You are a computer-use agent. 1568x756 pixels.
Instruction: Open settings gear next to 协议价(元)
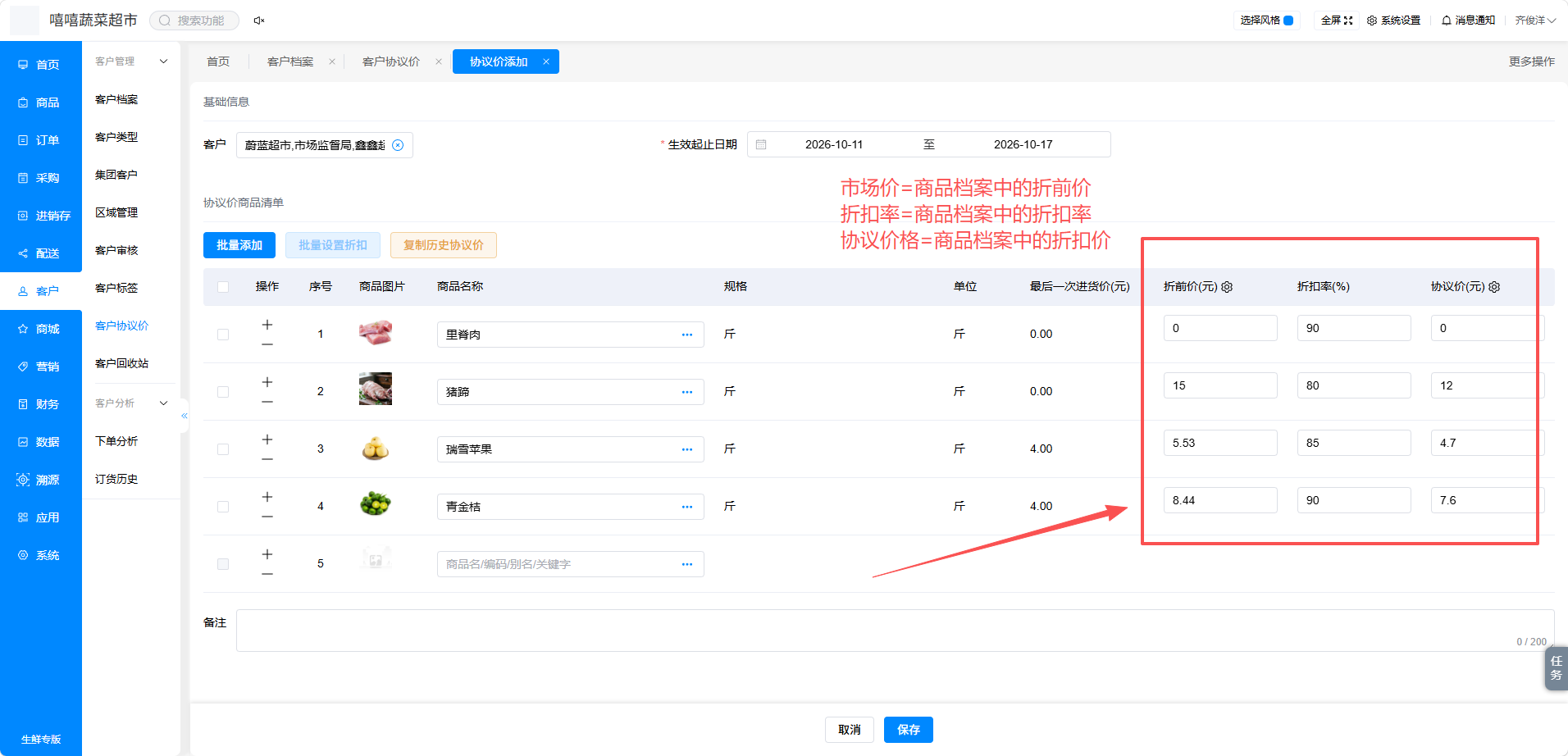(1494, 287)
